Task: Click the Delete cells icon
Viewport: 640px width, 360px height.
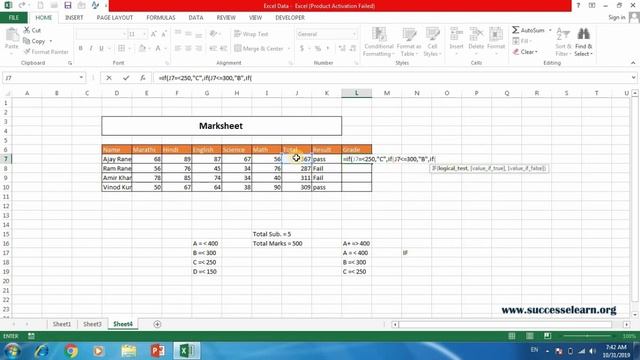Action: coord(476,34)
